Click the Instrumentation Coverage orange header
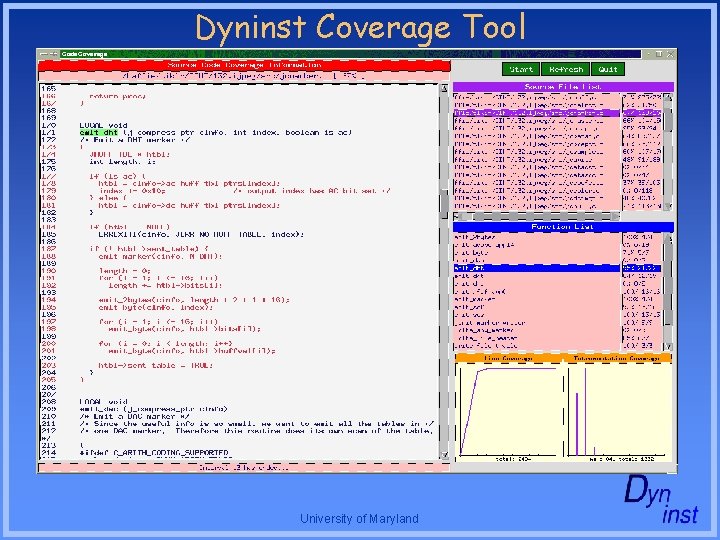 617,358
